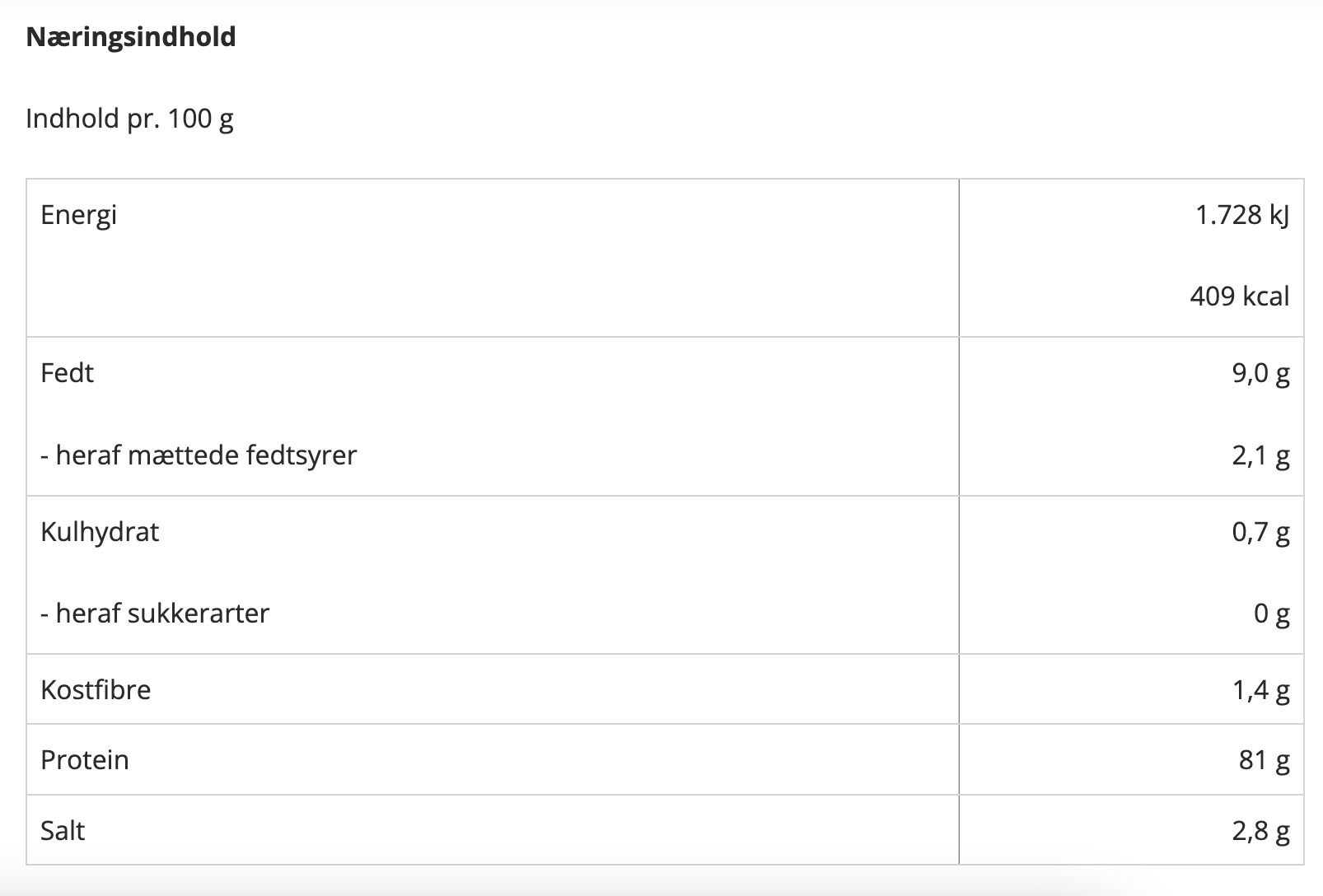
Task: Select the Energi row label
Action: pyautogui.click(x=78, y=215)
